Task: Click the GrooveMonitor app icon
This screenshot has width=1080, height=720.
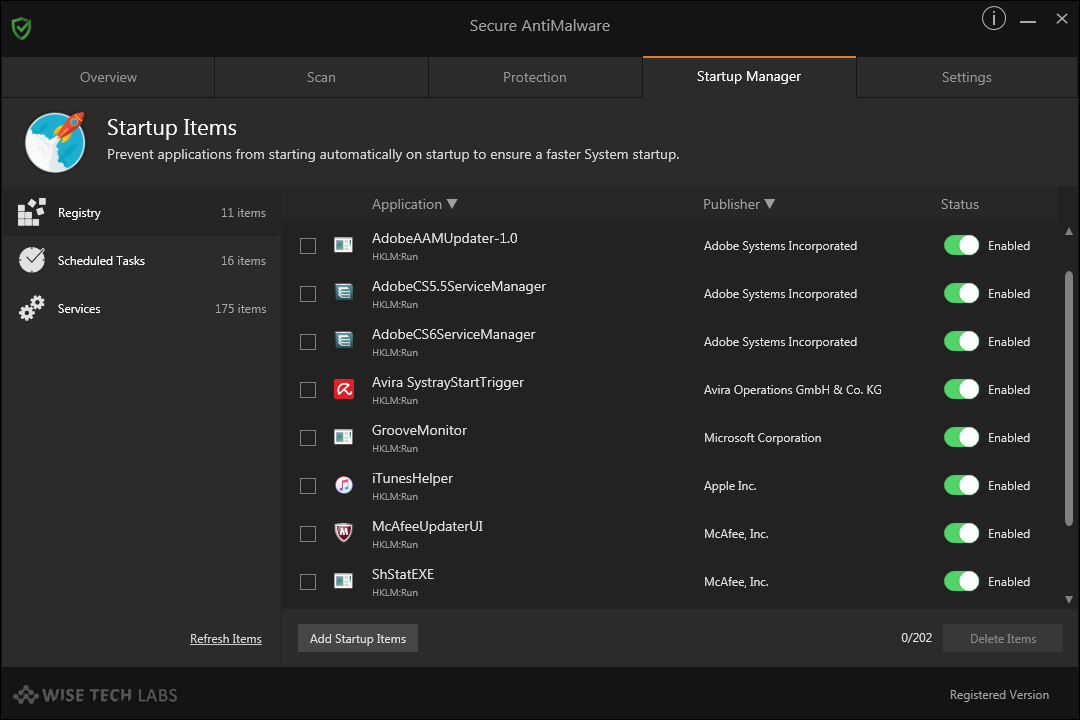Action: [x=343, y=437]
